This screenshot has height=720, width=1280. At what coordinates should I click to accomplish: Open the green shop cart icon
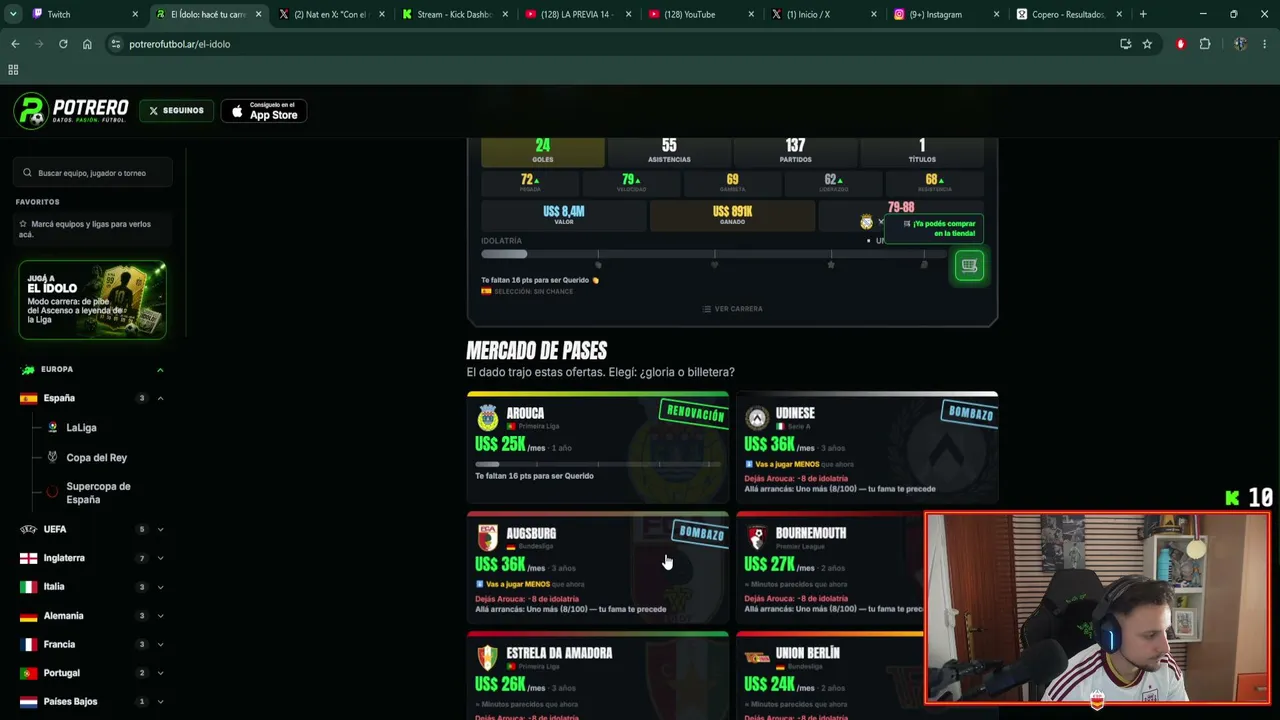969,266
